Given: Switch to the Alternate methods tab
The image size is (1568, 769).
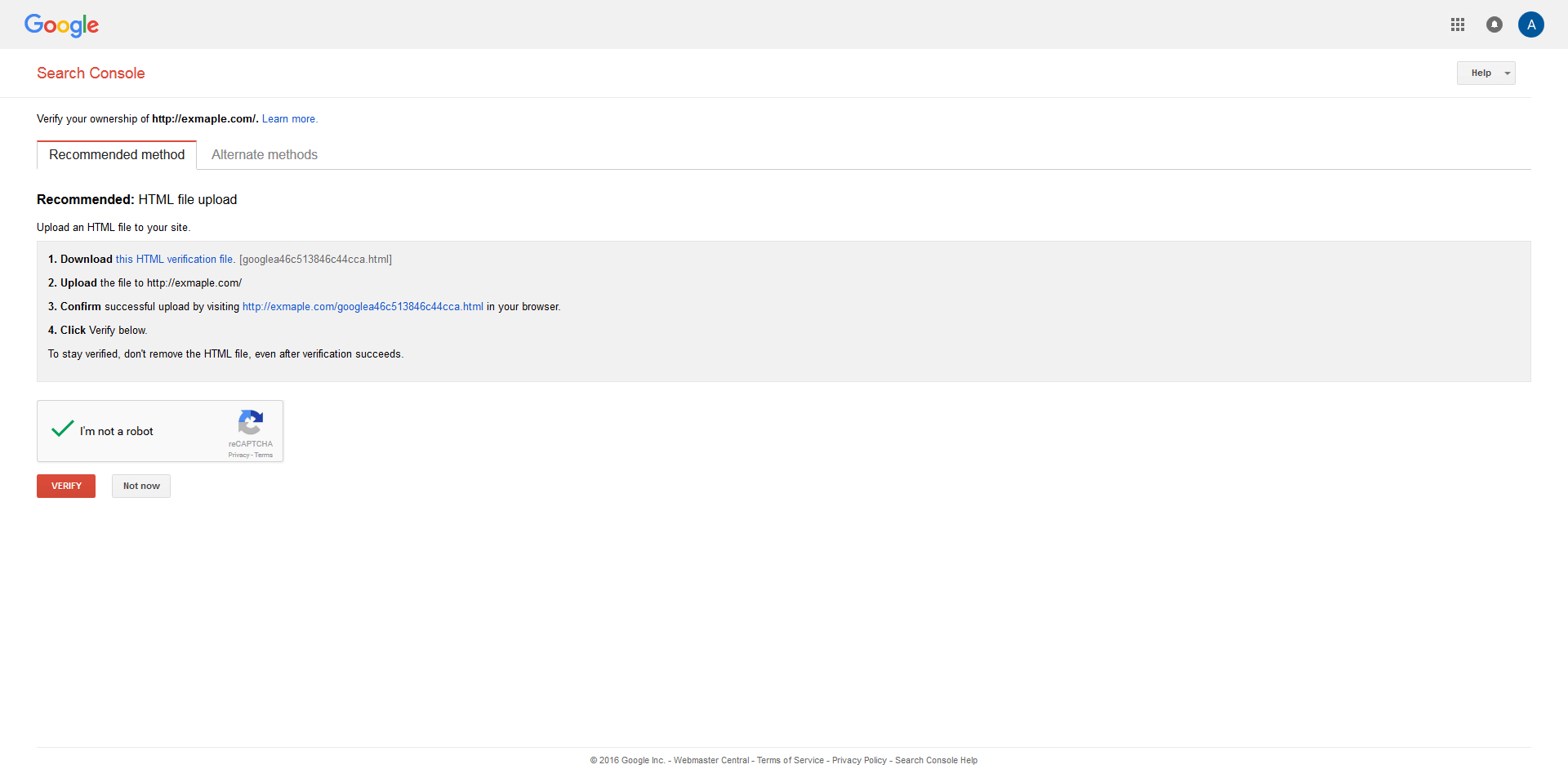Looking at the screenshot, I should coord(264,154).
